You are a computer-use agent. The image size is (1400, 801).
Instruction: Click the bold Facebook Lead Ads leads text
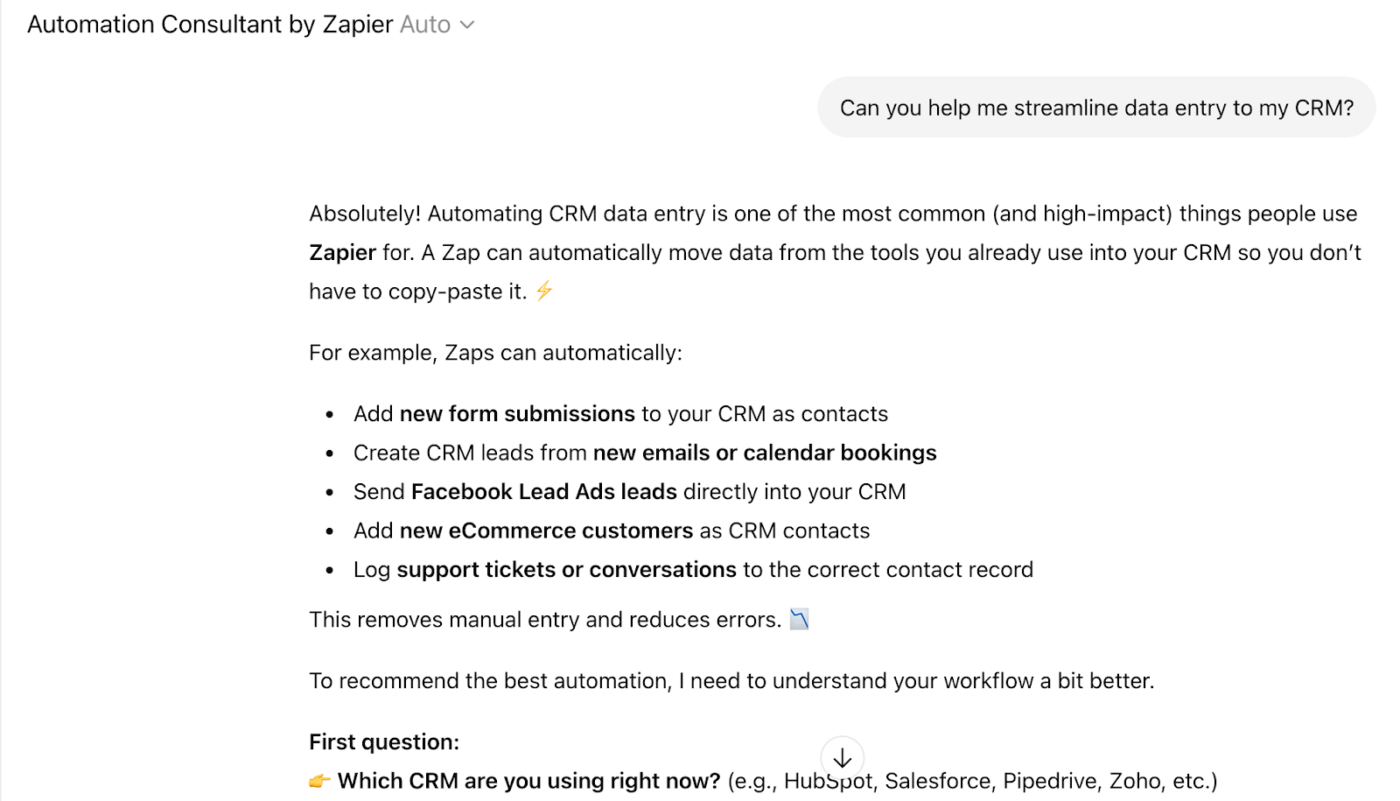click(x=546, y=491)
